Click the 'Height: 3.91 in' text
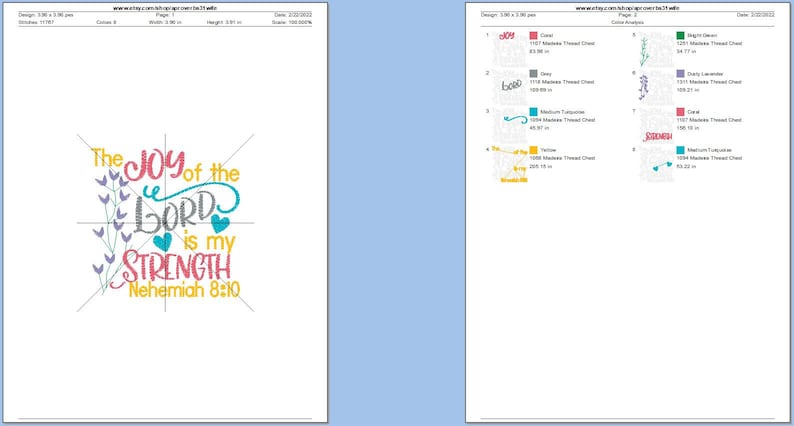Image resolution: width=794 pixels, height=426 pixels. pos(224,22)
